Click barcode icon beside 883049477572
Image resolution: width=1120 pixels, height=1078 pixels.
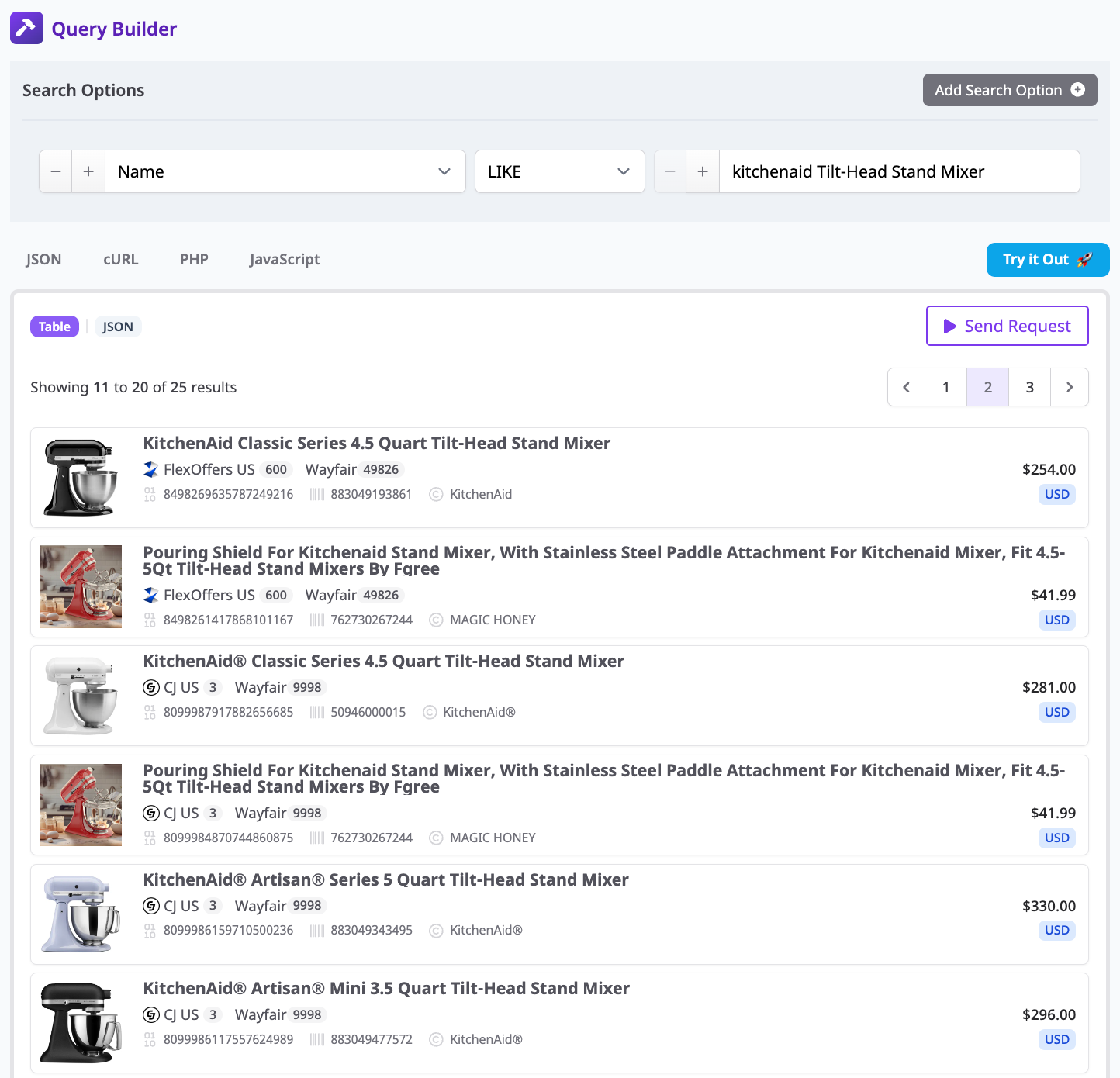(x=316, y=1039)
